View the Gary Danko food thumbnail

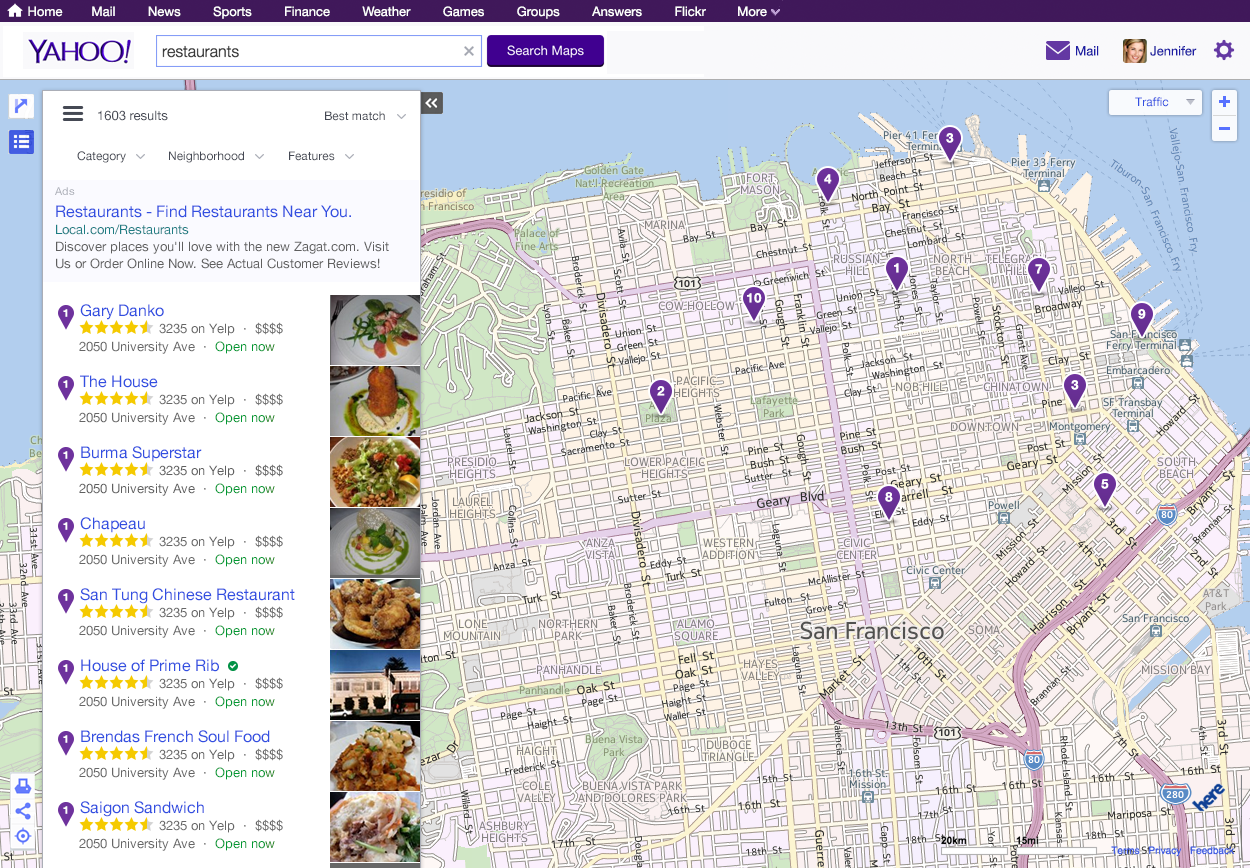(x=375, y=329)
